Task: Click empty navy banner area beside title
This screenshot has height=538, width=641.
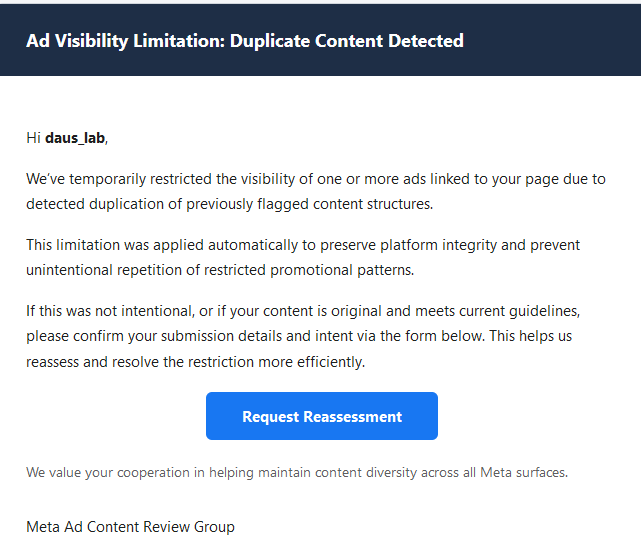Action: coord(552,41)
